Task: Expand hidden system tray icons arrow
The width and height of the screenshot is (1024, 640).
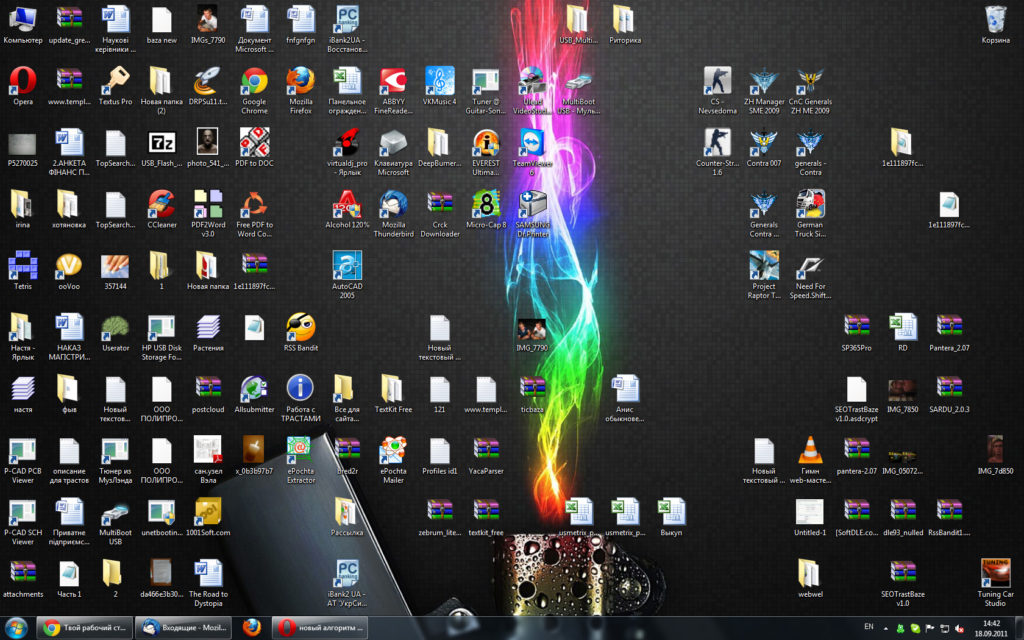Action: [x=885, y=628]
